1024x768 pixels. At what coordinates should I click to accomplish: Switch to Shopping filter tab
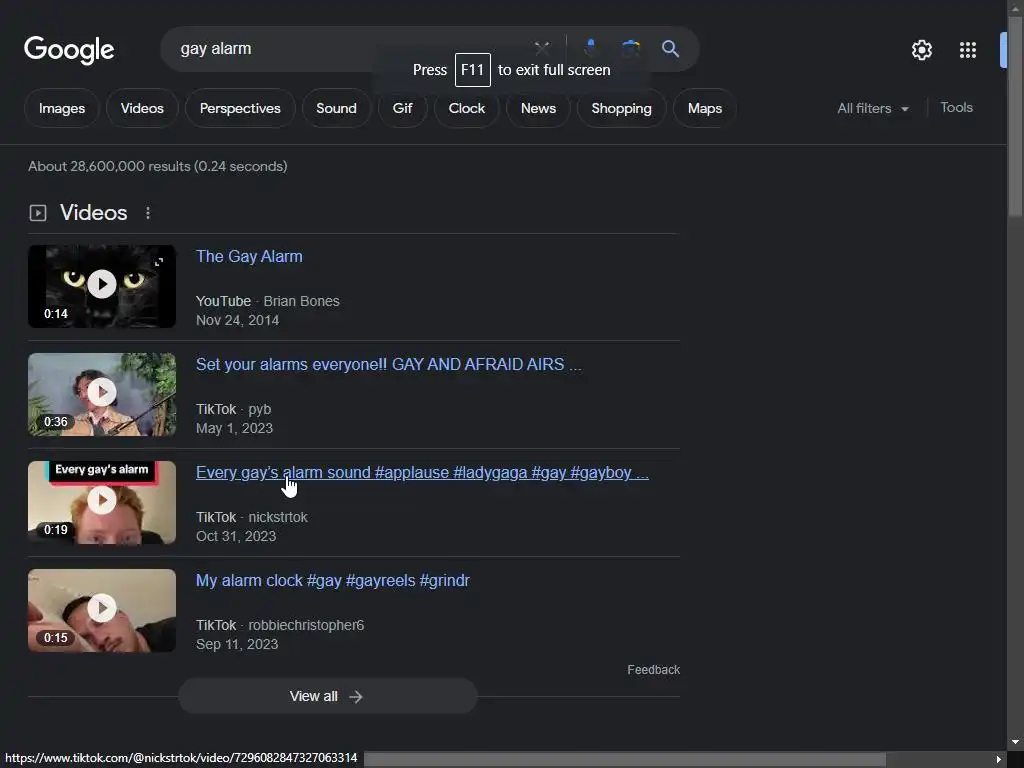[x=621, y=108]
